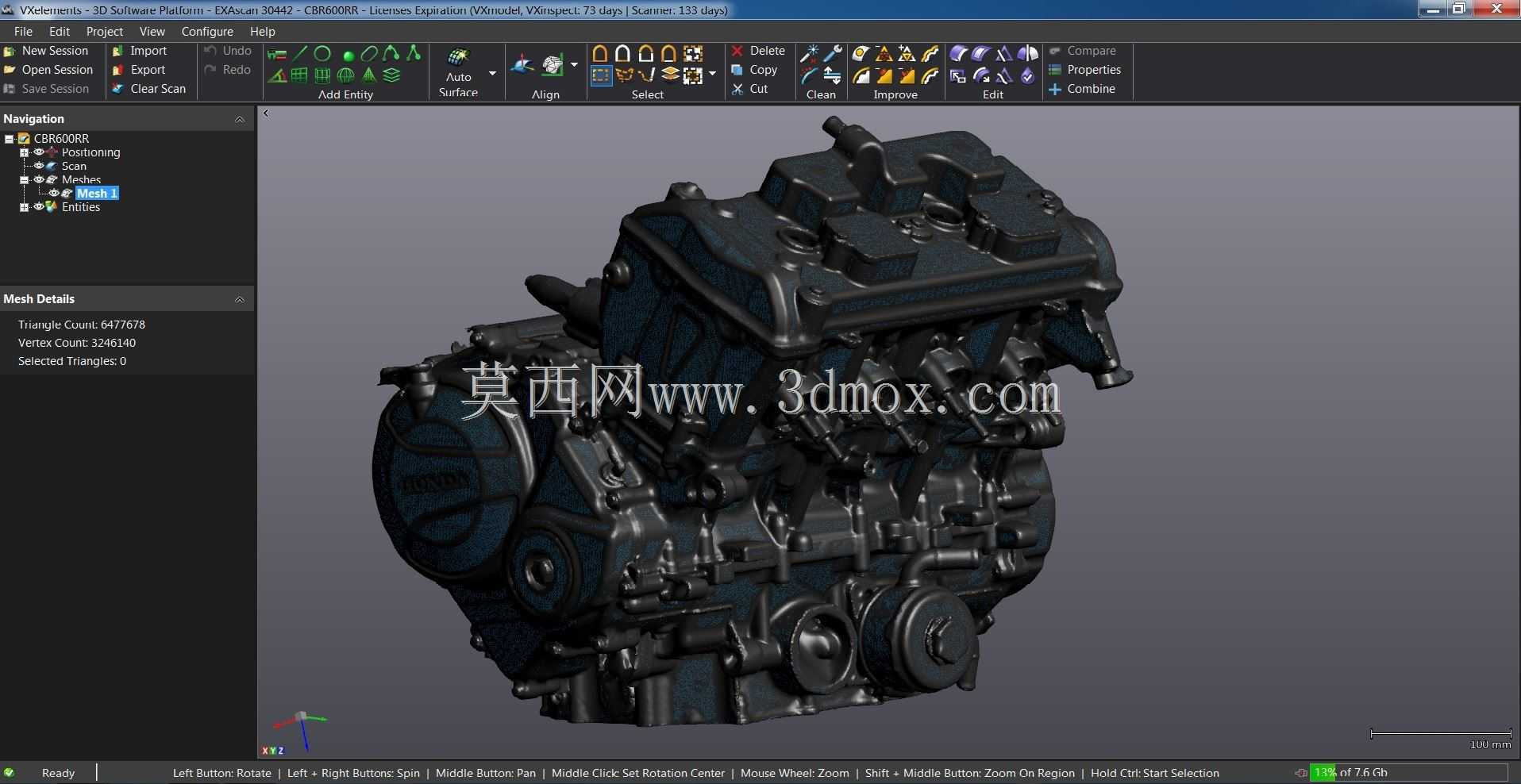Select the brush selection tool

point(647,76)
